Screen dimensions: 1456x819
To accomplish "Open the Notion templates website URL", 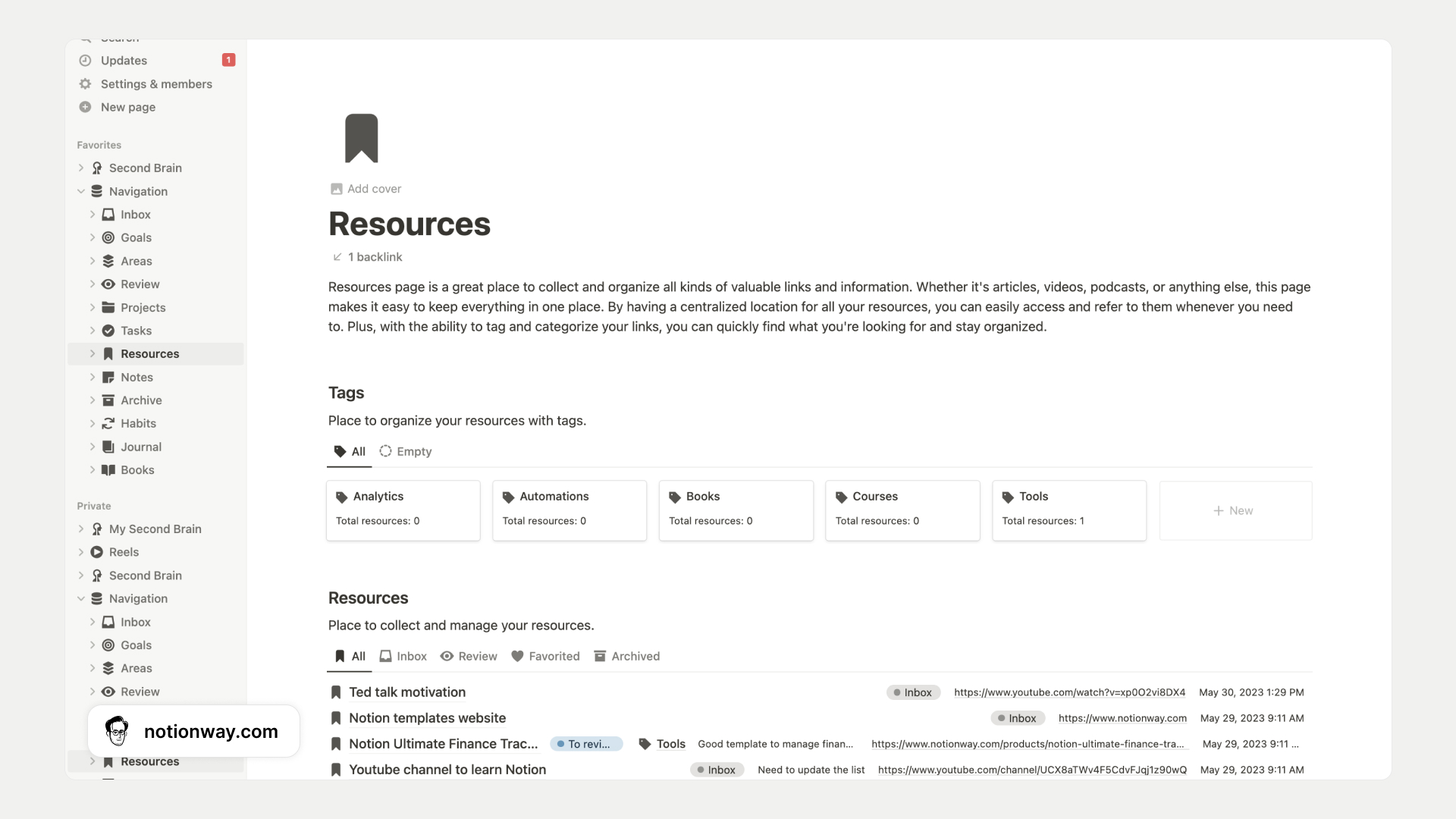I will pos(1122,718).
